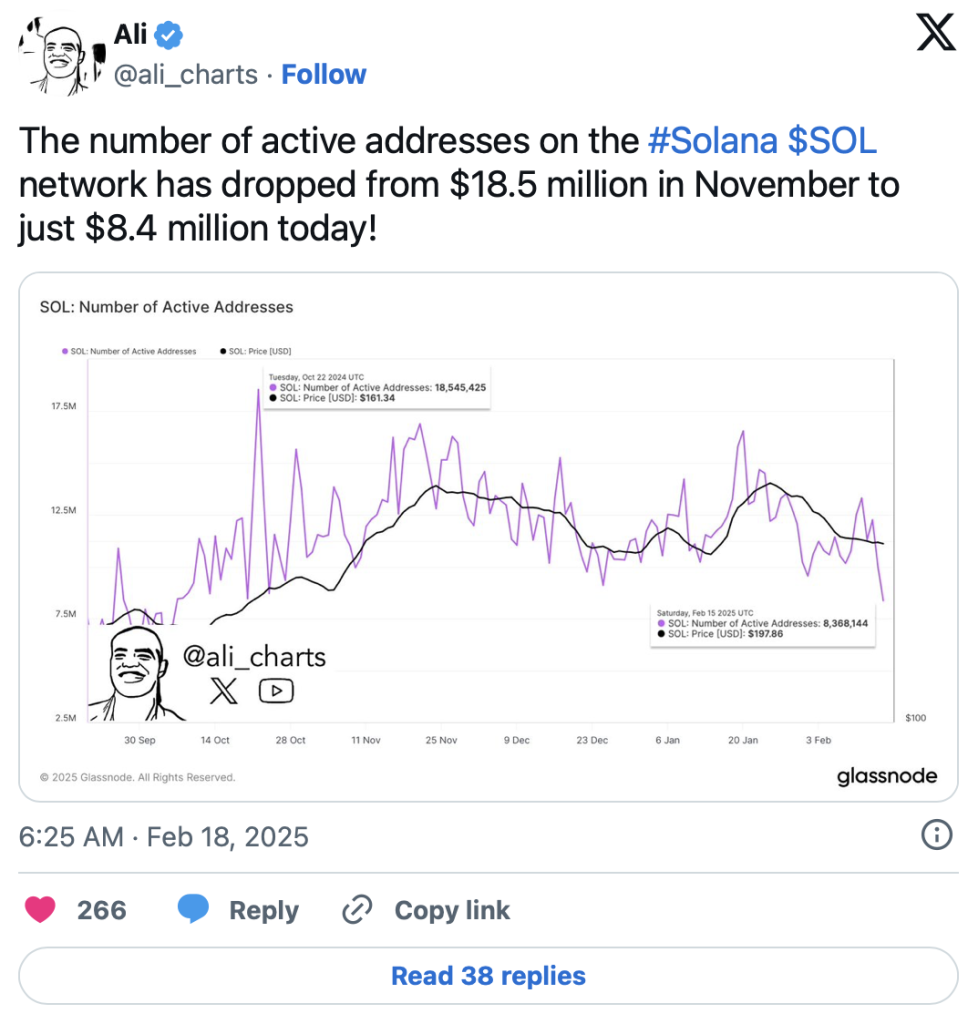Open the $SOL cashtag link
The image size is (968, 1024).
[x=832, y=142]
